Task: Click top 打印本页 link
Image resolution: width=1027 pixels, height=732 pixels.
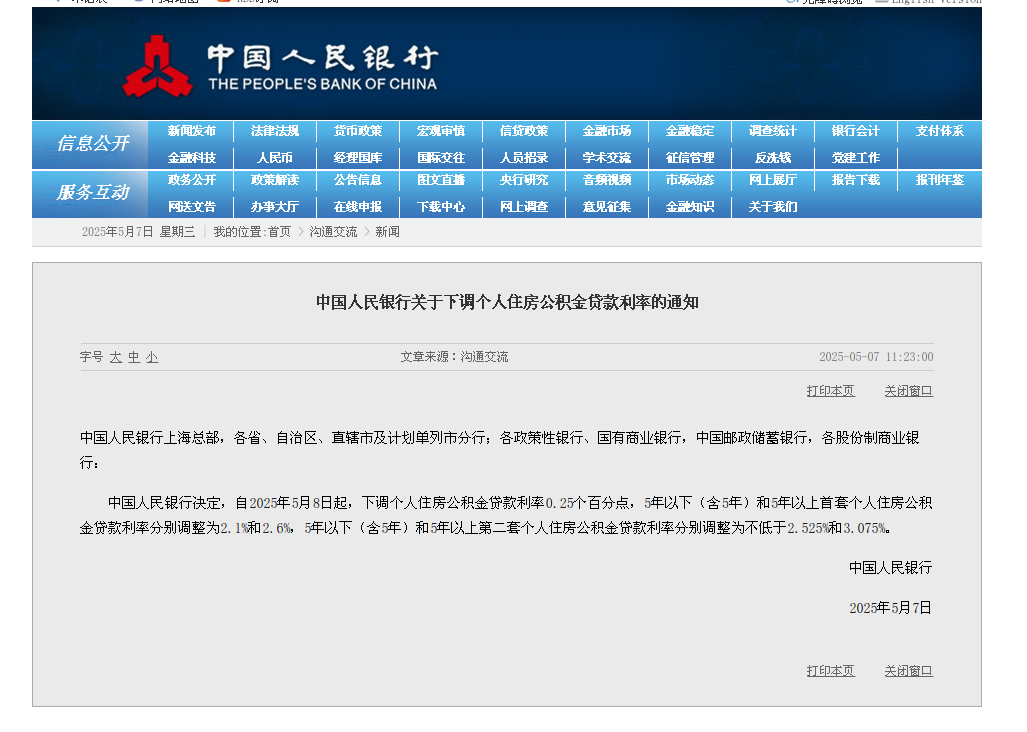Action: [830, 391]
